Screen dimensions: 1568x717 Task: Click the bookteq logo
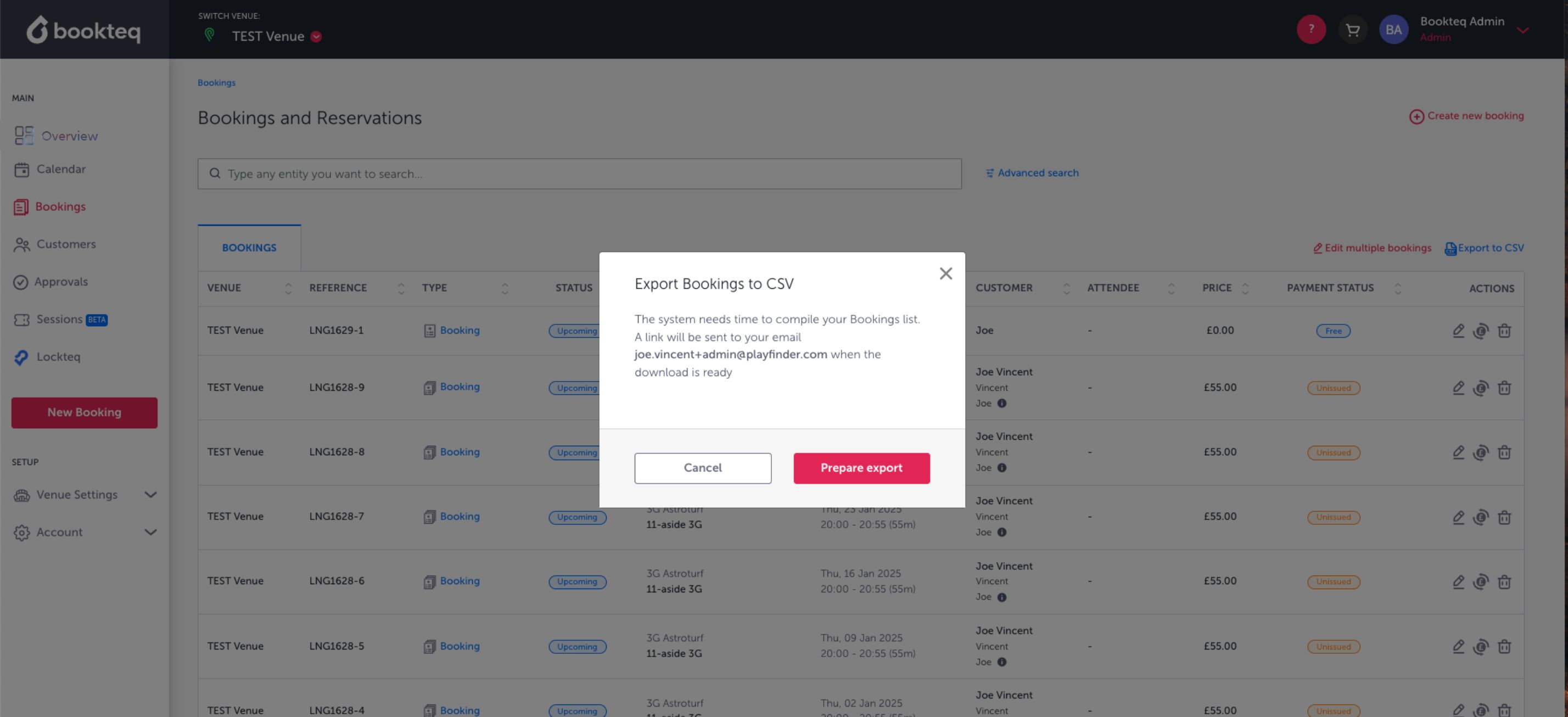pos(84,30)
